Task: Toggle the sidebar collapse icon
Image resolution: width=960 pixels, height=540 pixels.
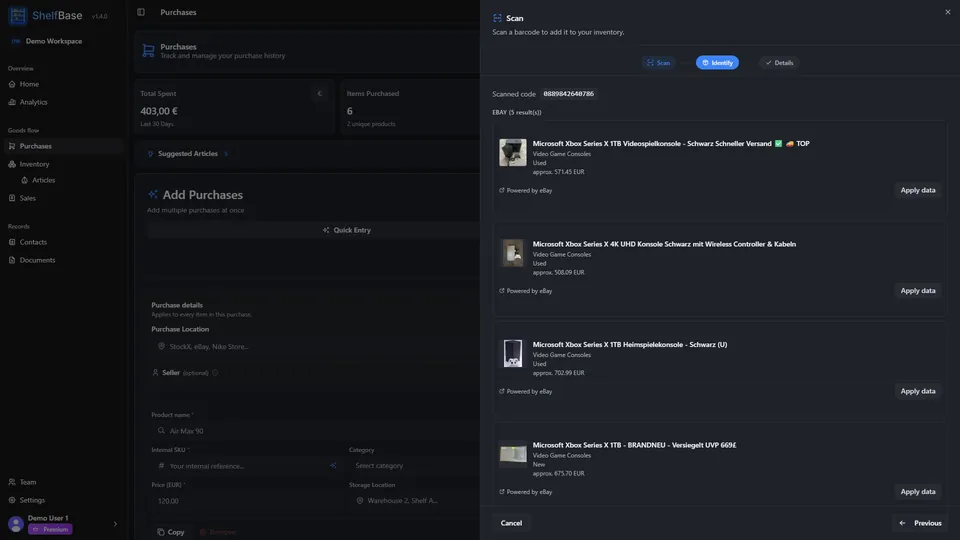Action: click(141, 12)
